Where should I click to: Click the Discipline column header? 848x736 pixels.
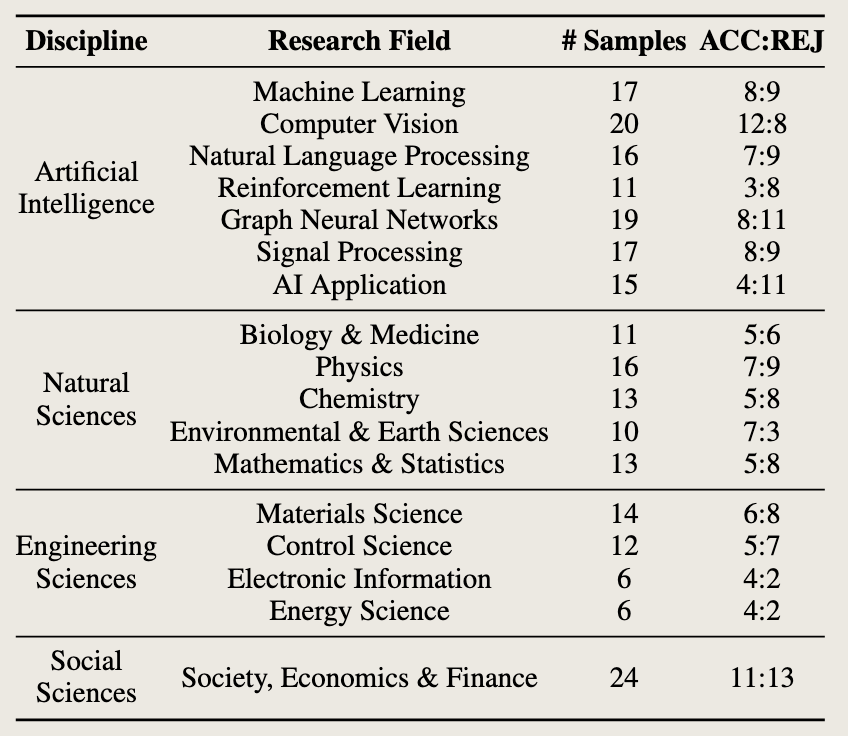pos(86,41)
